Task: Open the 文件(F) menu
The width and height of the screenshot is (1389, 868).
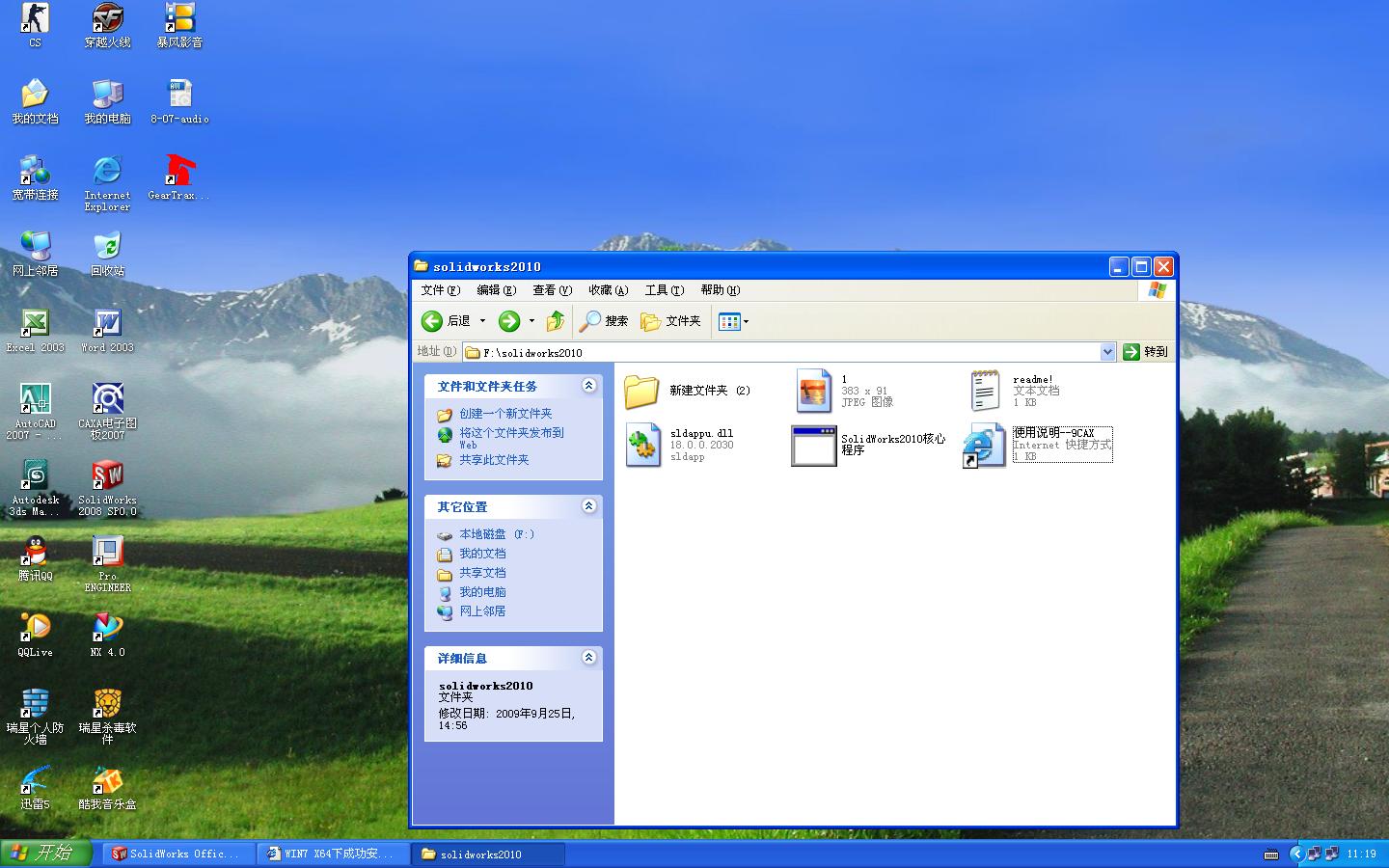Action: point(440,290)
